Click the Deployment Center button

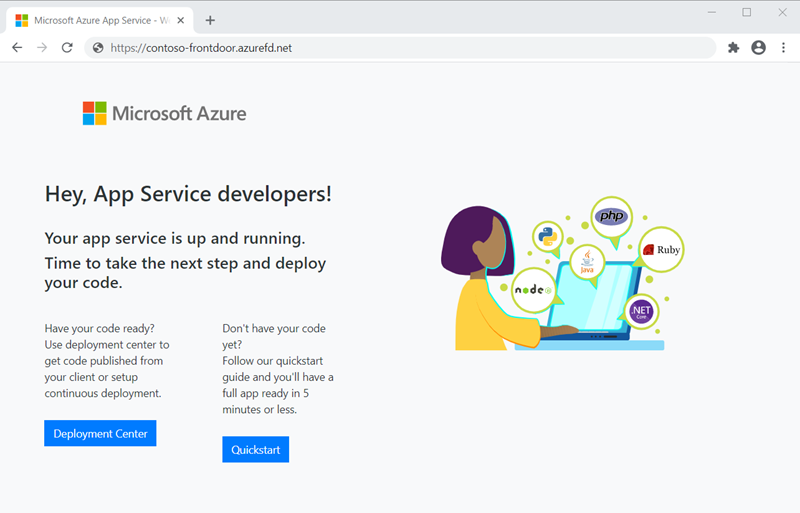[x=100, y=433]
